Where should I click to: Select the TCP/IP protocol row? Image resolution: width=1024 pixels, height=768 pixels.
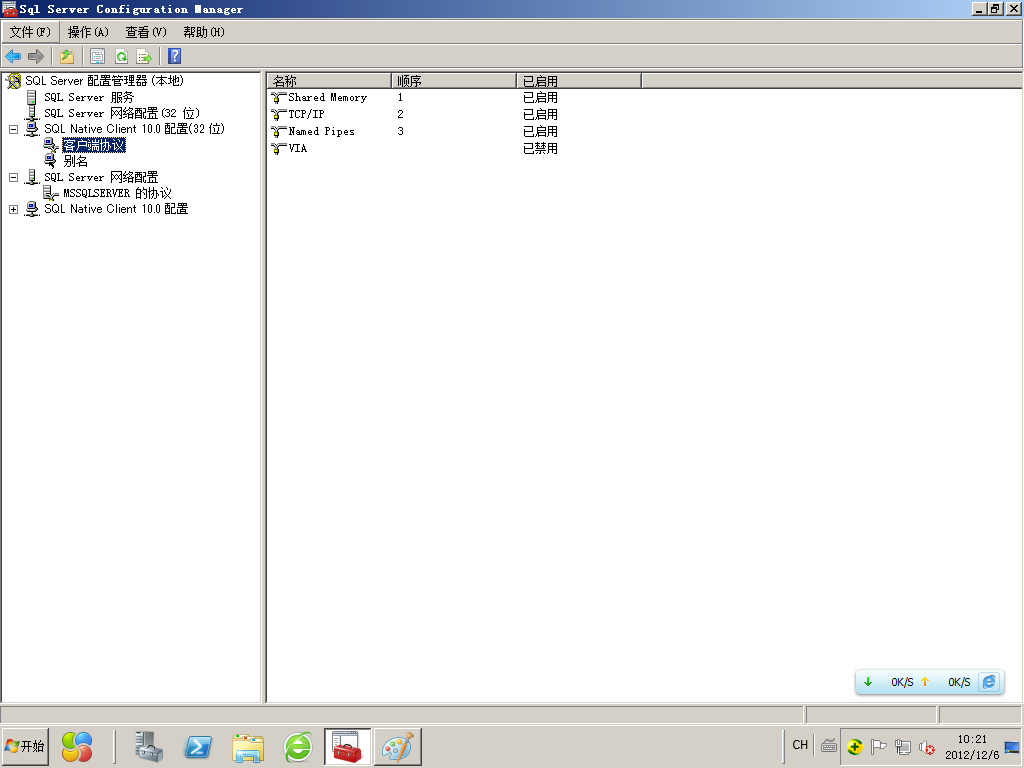click(x=306, y=115)
